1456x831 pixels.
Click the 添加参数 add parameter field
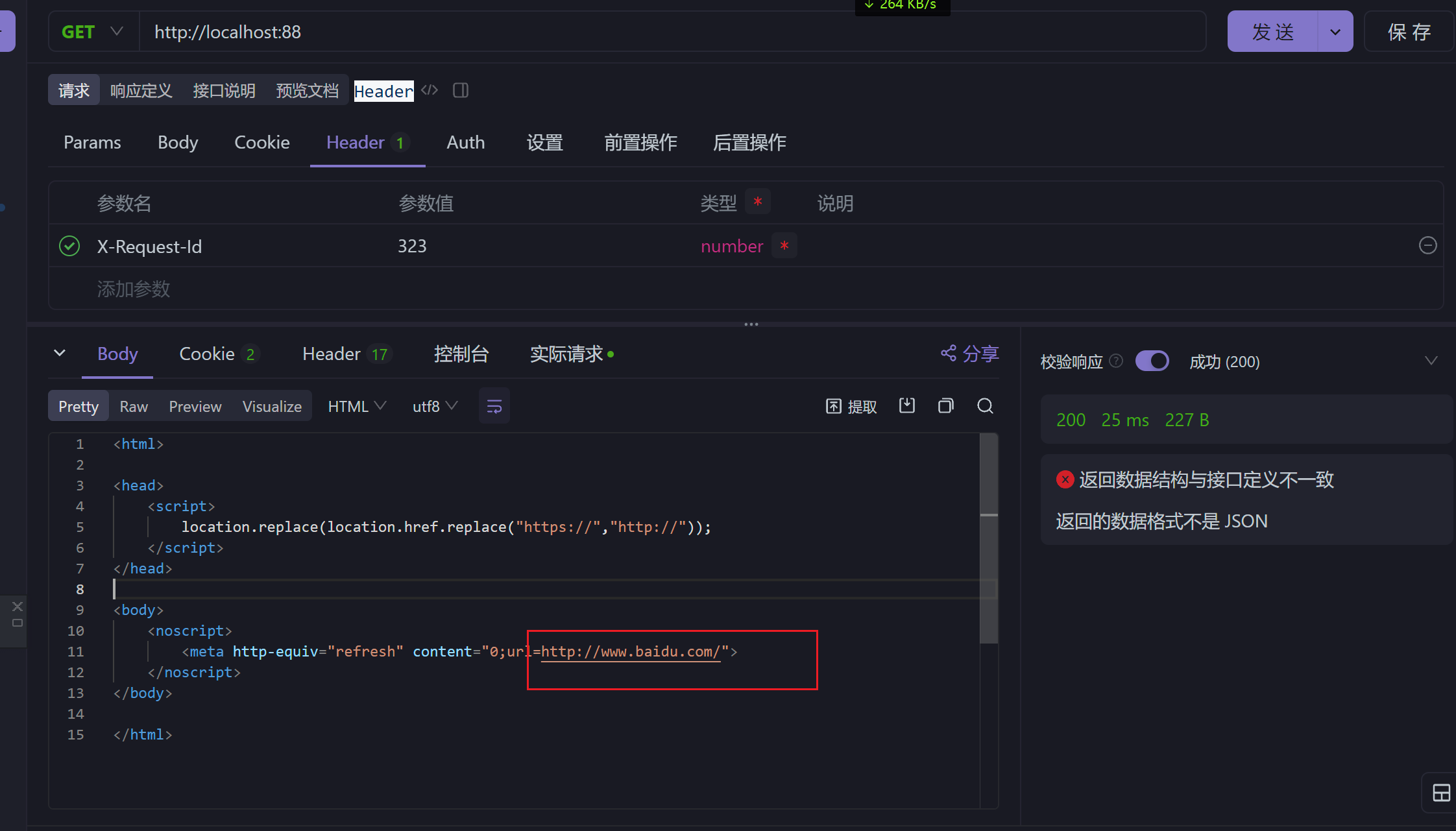(x=134, y=289)
